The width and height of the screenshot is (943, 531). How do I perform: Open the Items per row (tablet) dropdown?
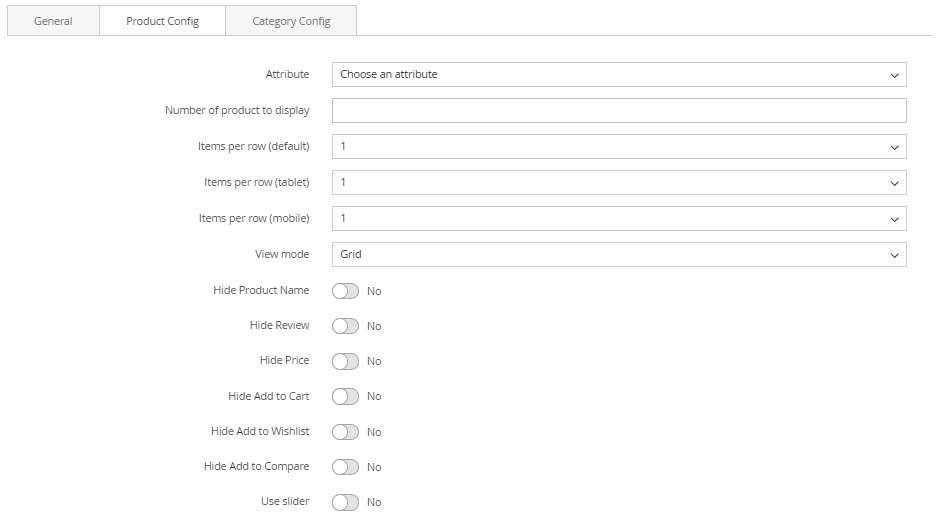point(618,182)
